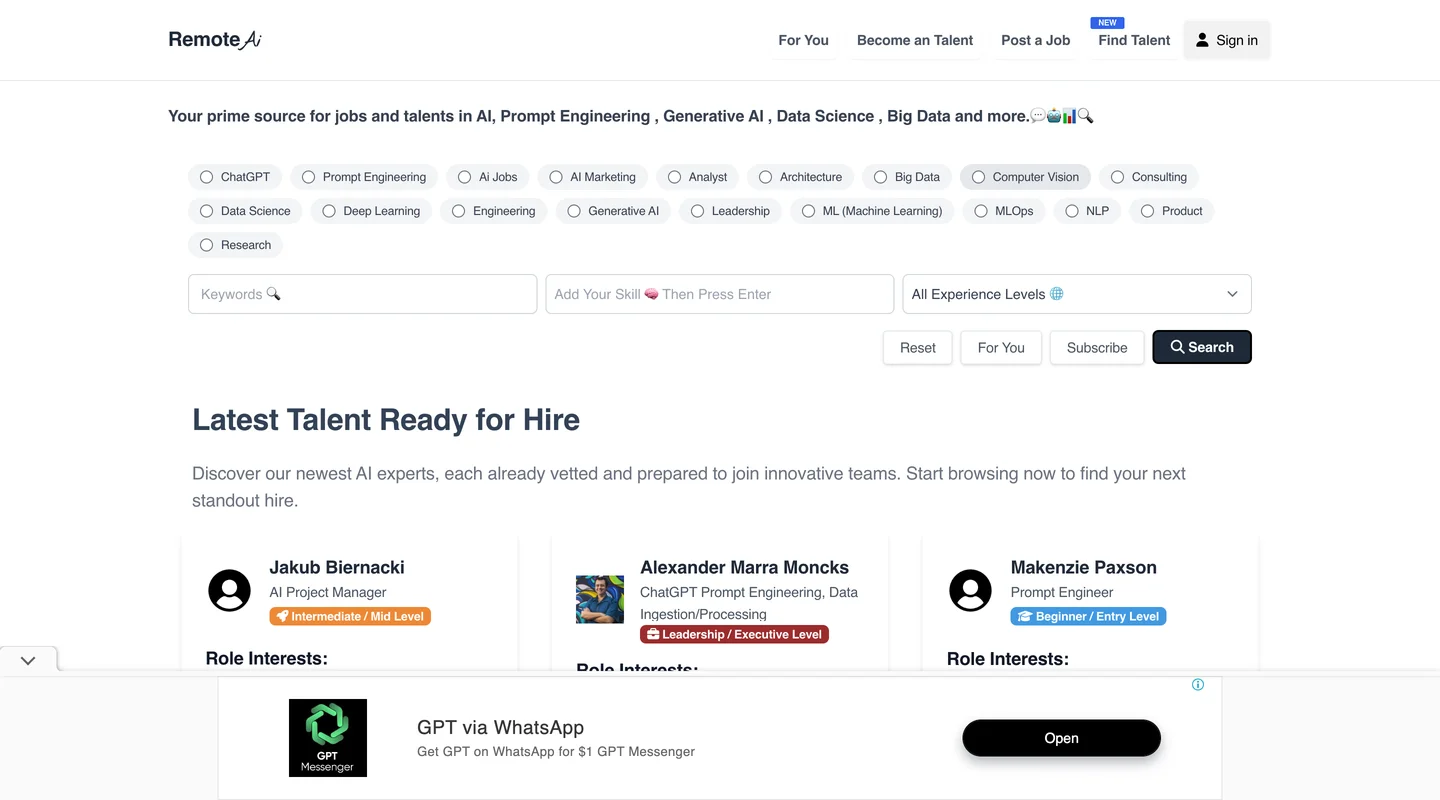
Task: Select the NLP filter radio button
Action: pos(1072,211)
